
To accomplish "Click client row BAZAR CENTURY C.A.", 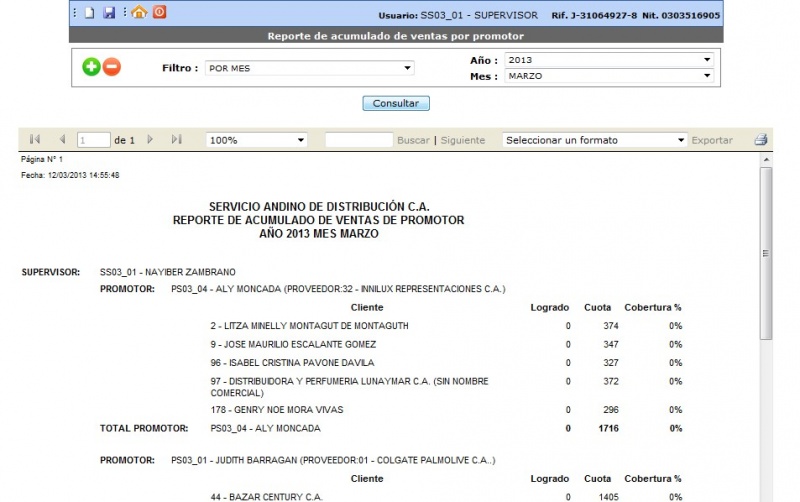I will 266,497.
